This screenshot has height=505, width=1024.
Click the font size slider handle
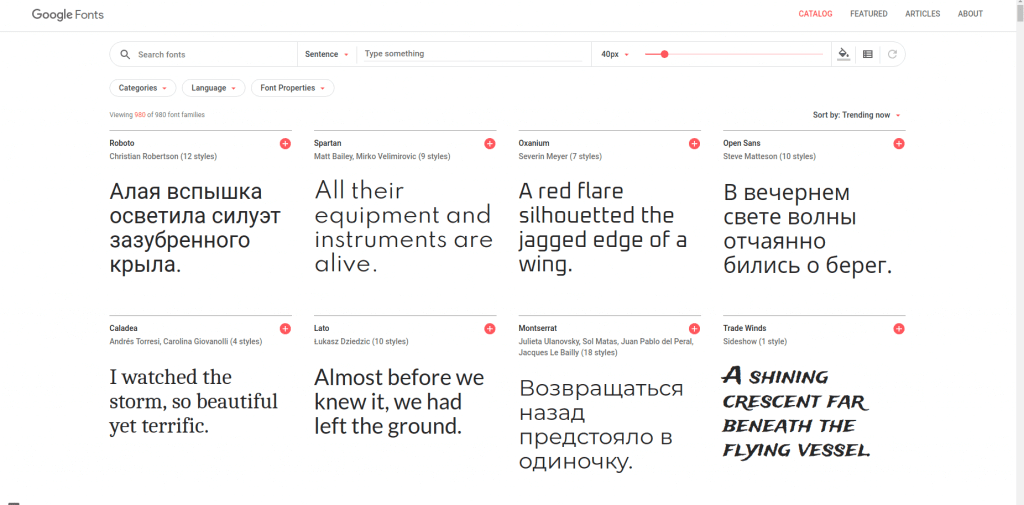[x=664, y=54]
